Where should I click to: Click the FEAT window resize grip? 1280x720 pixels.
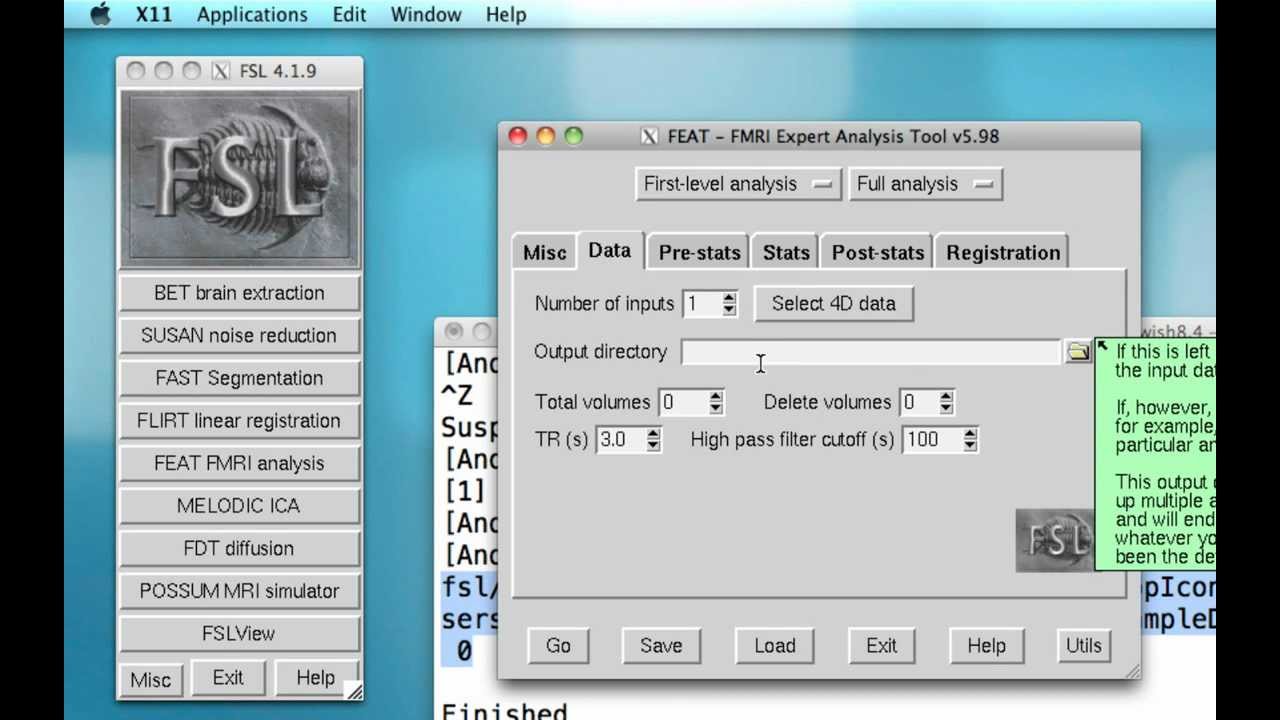[1132, 672]
